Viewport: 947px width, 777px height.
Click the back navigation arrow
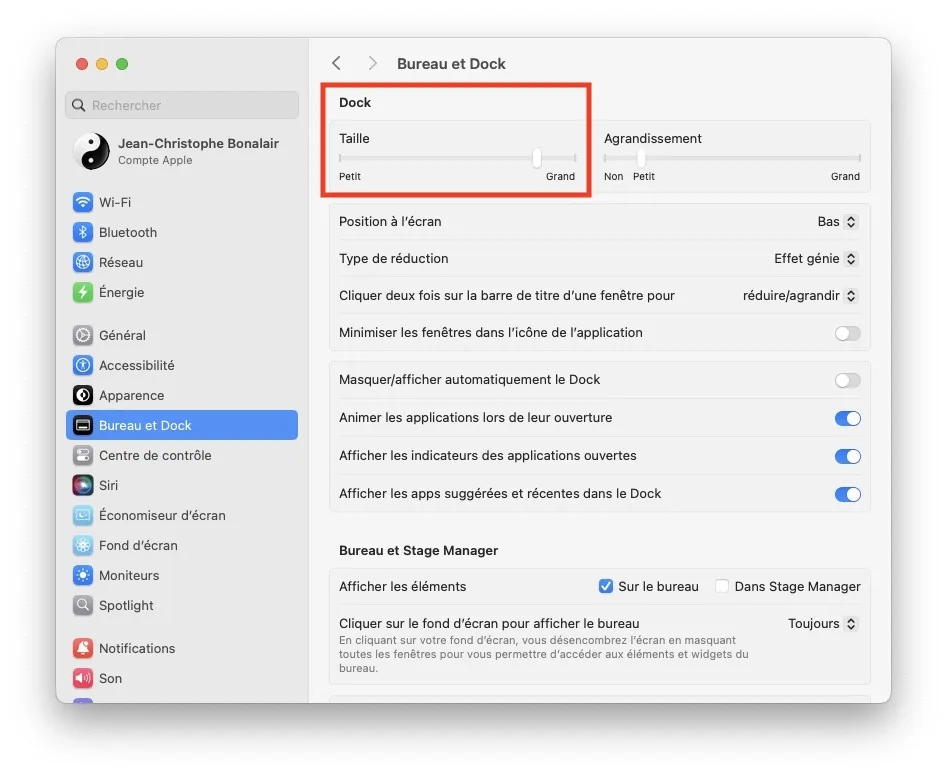(337, 62)
